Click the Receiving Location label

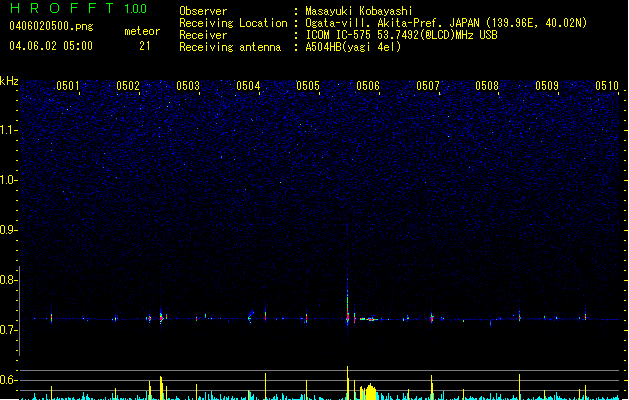233,23
